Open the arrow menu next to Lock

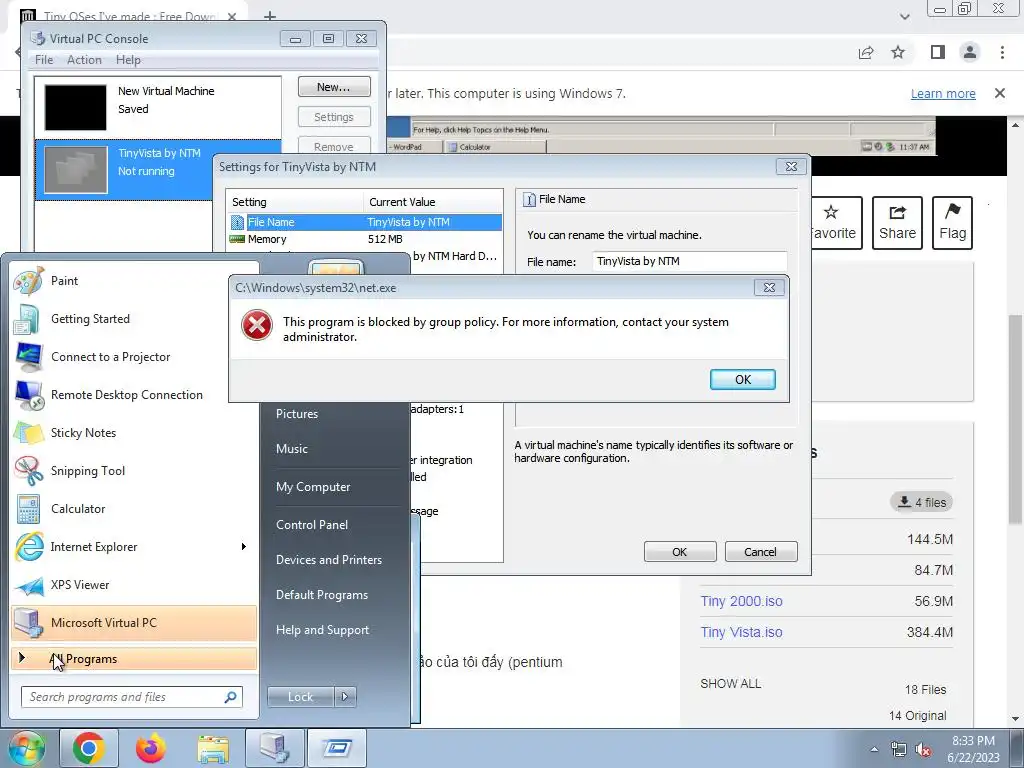pyautogui.click(x=345, y=697)
